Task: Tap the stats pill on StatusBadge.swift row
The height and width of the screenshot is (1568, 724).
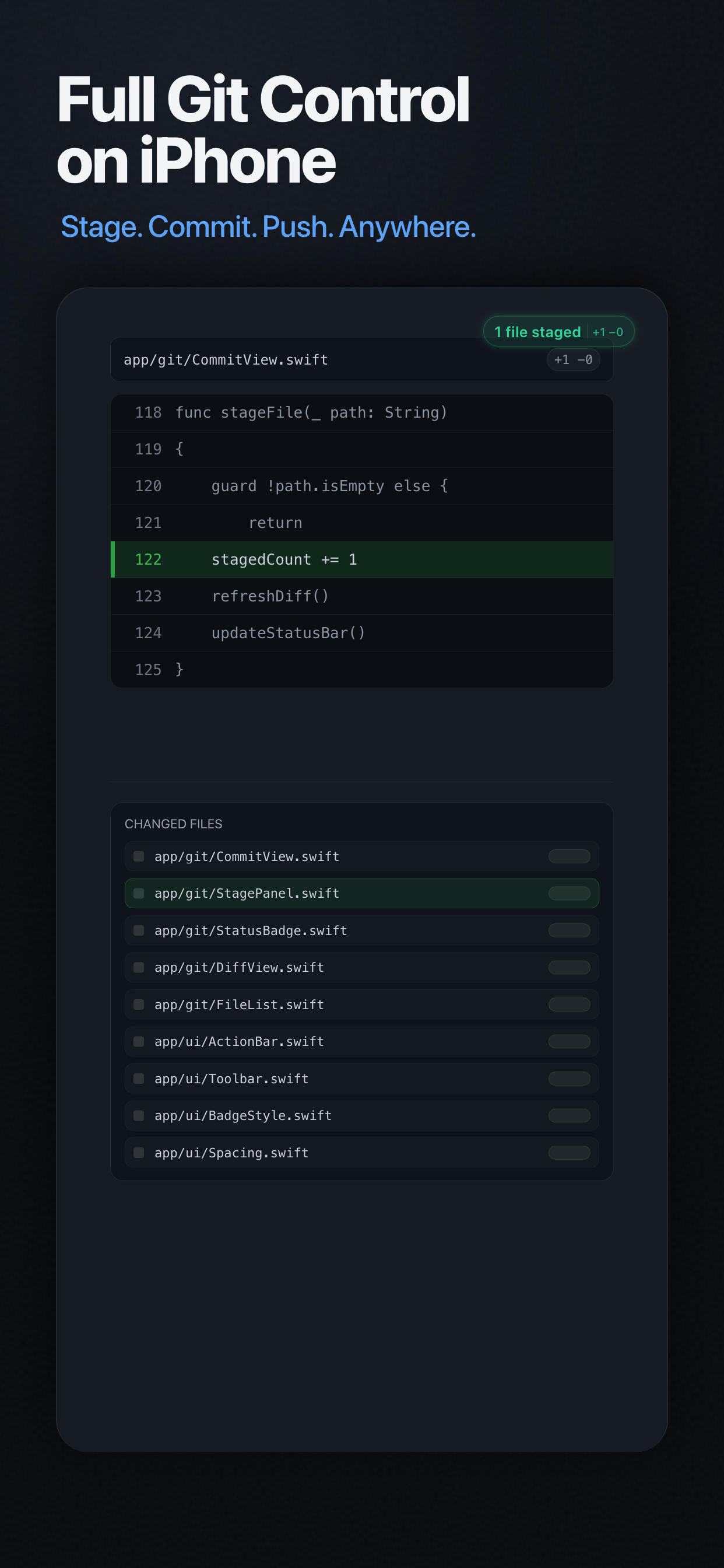Action: pos(570,930)
